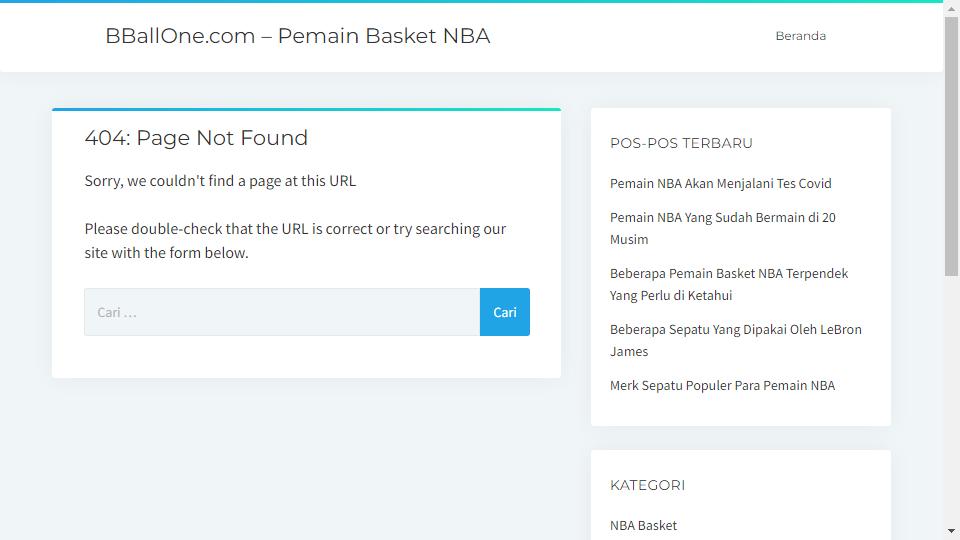View Merk Sepatu Populer Para Pemain NBA
Viewport: 960px width, 540px height.
(x=722, y=386)
